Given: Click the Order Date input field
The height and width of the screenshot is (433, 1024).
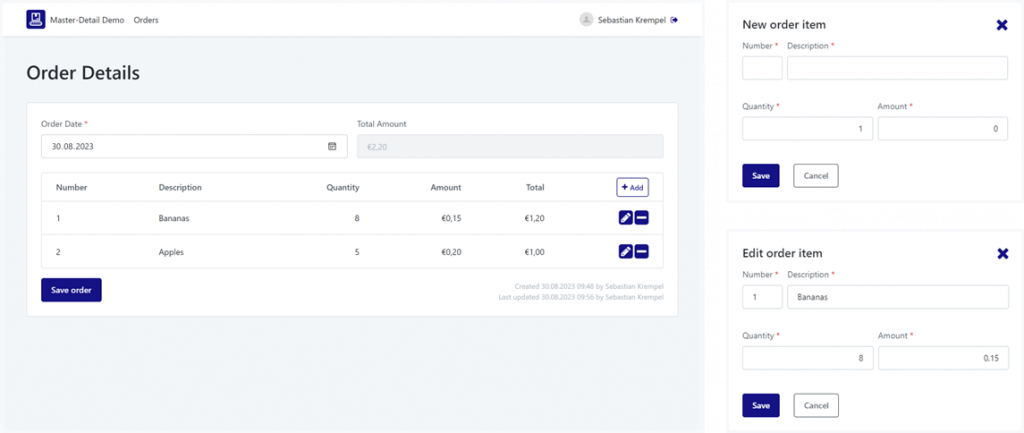Looking at the screenshot, I should click(x=180, y=146).
